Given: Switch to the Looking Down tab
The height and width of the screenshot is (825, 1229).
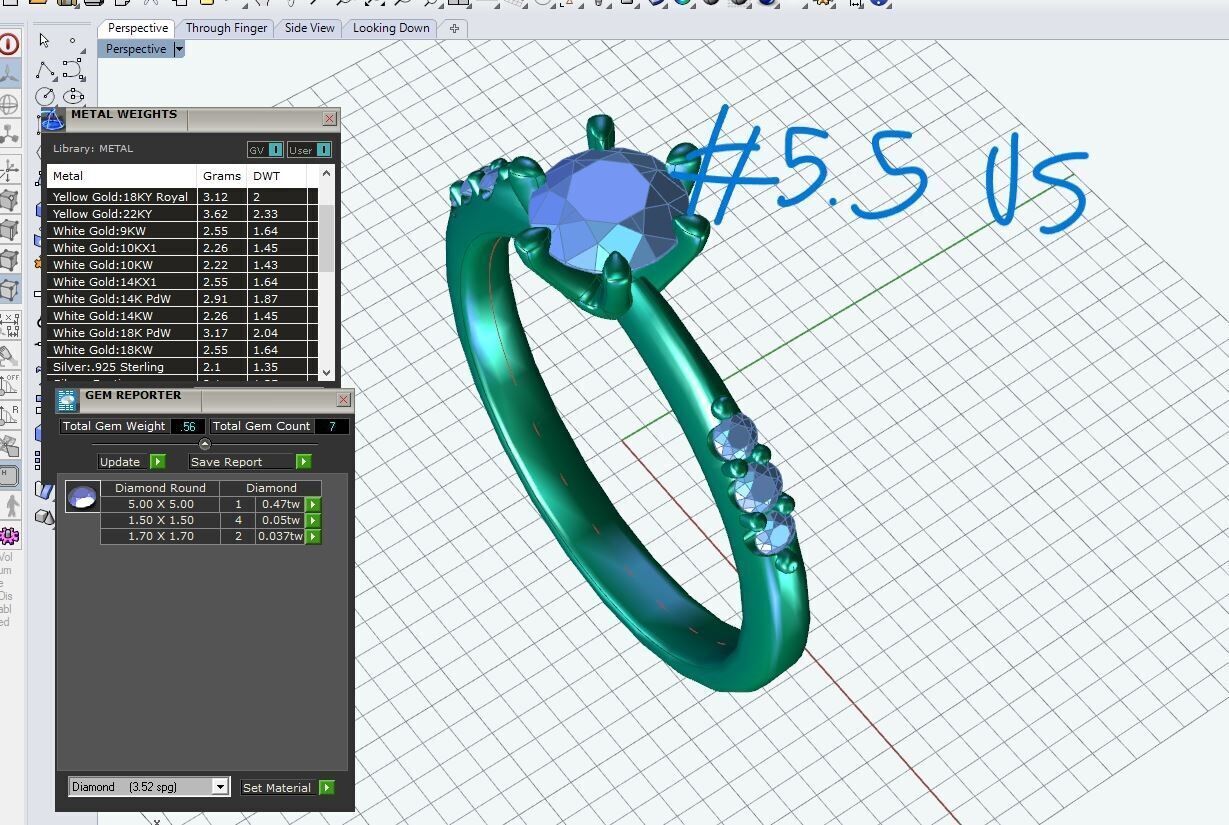Looking at the screenshot, I should (x=391, y=28).
